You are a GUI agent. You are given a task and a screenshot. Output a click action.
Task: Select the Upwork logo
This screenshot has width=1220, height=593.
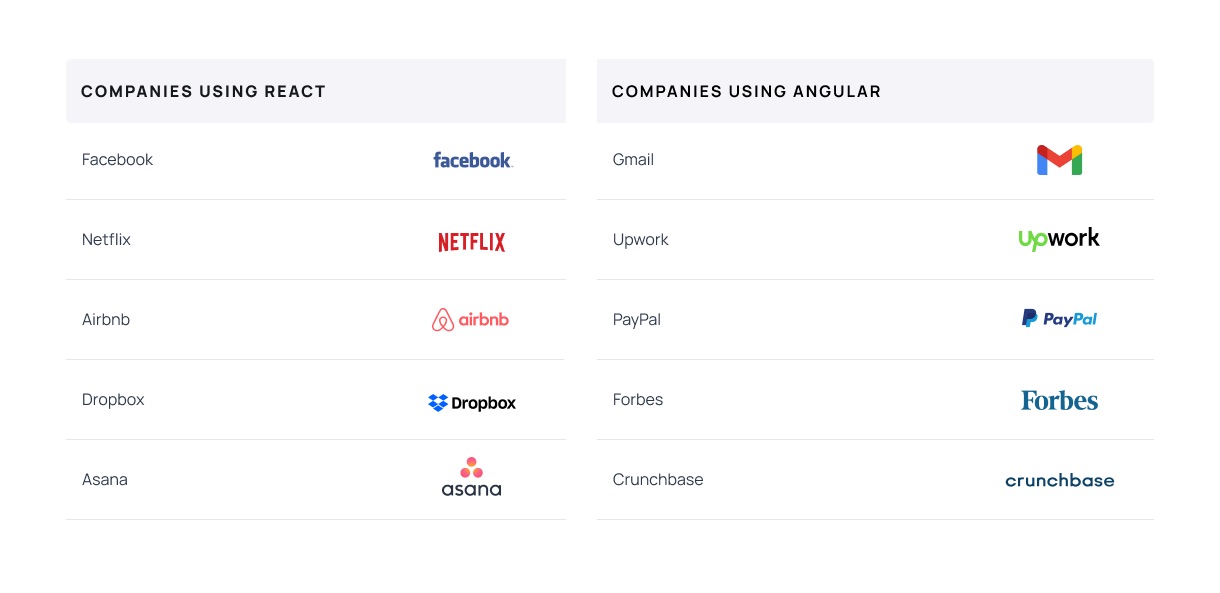coord(1059,239)
